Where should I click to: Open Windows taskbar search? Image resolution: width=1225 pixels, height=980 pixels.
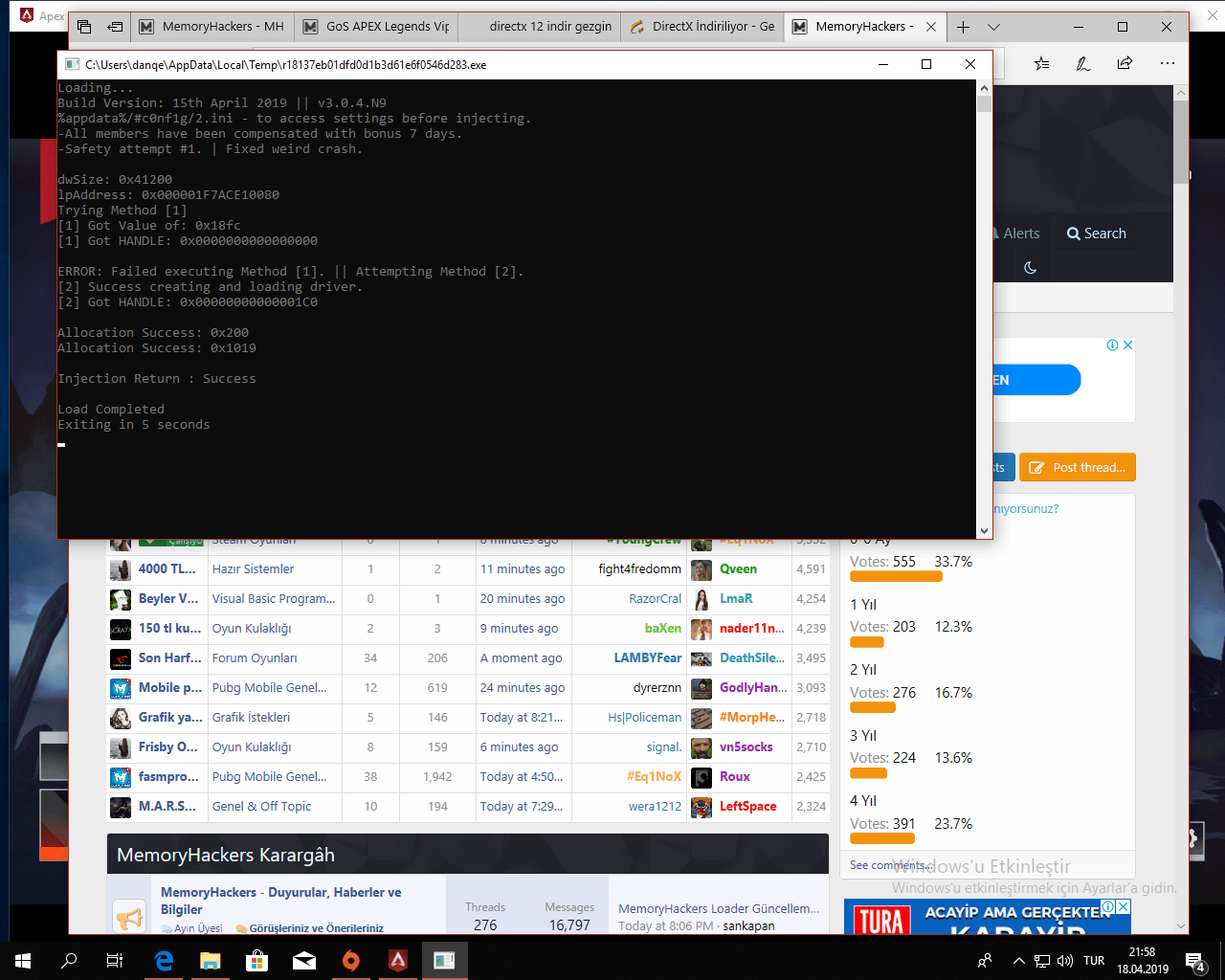(69, 961)
